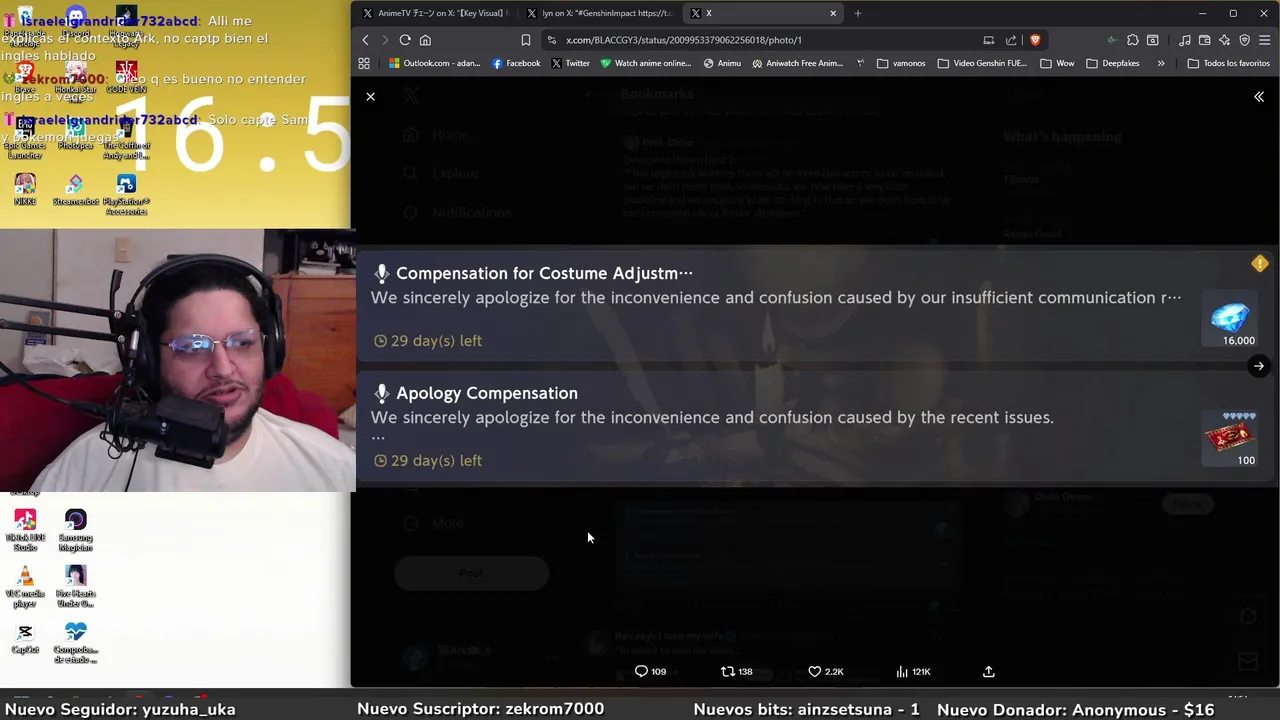Open the NIKKE desktop shortcut
The image size is (1280, 720).
point(25,189)
